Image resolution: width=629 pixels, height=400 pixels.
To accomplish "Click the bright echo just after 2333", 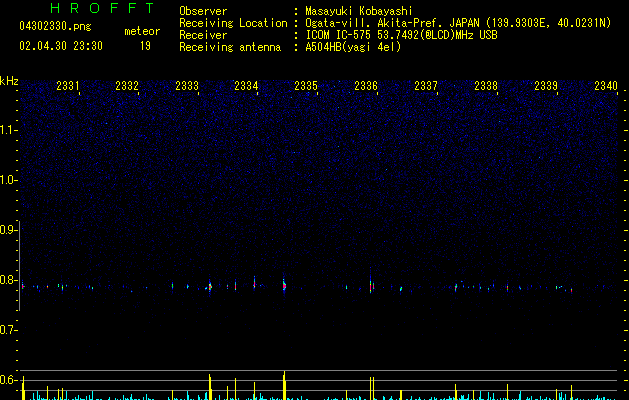I will click(x=209, y=286).
